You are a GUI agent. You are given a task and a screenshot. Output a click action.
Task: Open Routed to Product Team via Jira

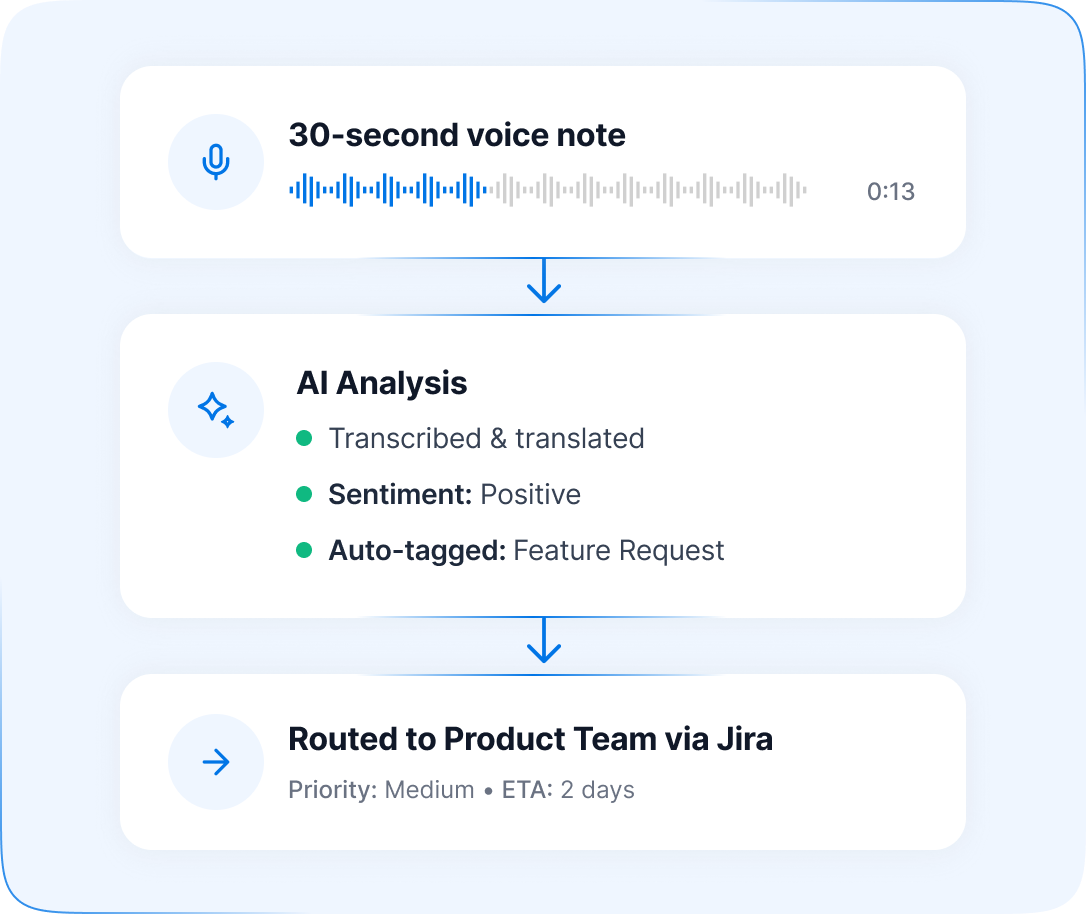530,739
